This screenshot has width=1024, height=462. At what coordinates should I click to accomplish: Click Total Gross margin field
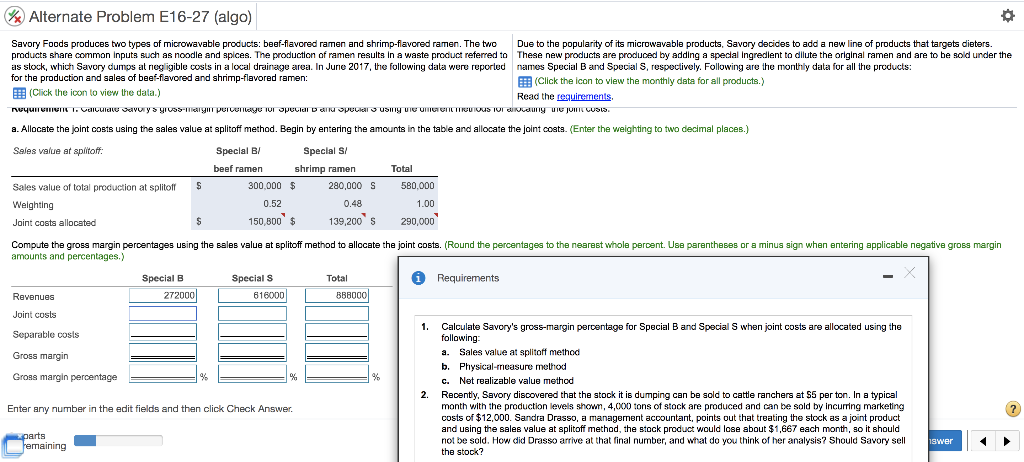tap(337, 355)
